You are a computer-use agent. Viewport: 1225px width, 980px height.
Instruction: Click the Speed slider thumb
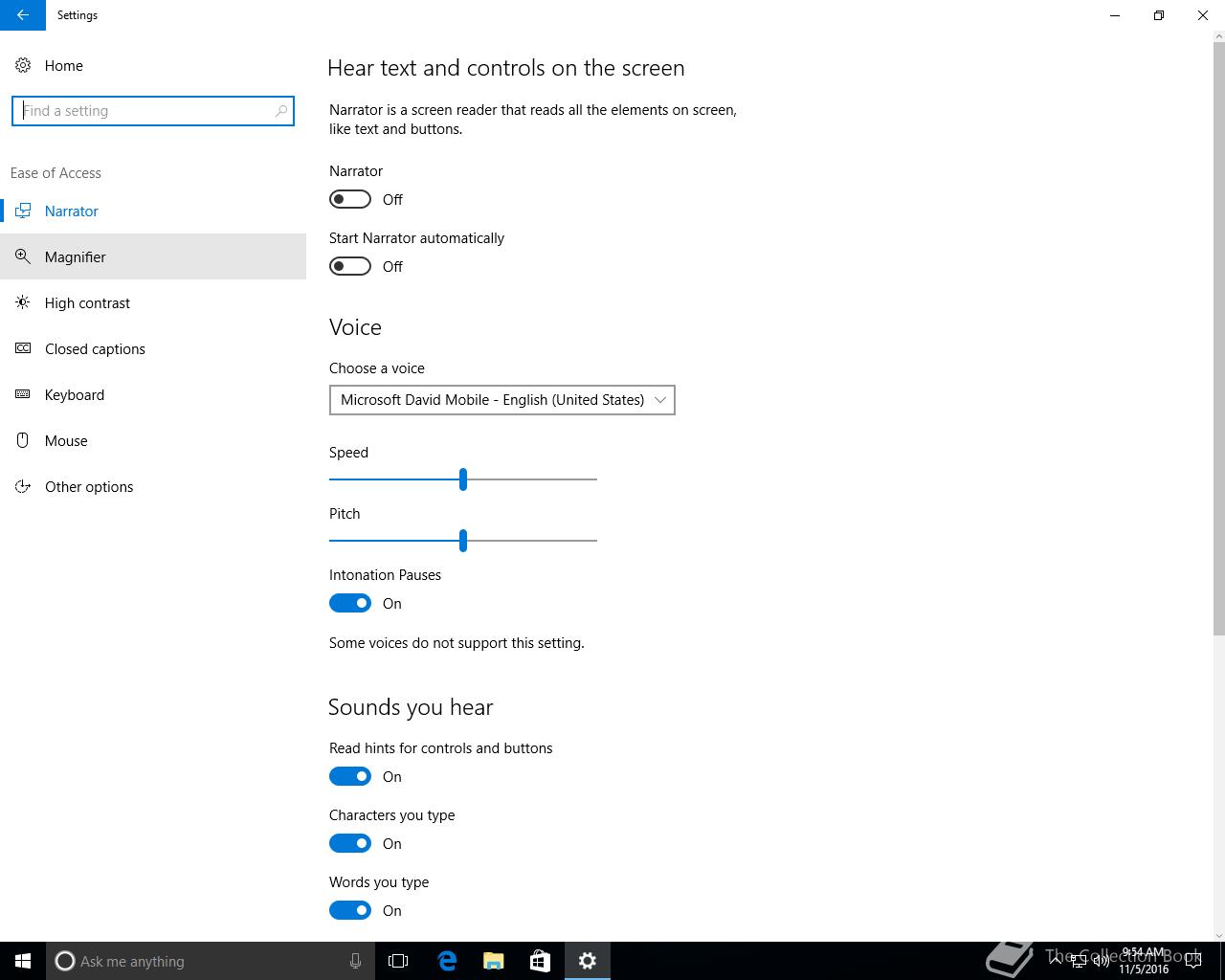[463, 479]
